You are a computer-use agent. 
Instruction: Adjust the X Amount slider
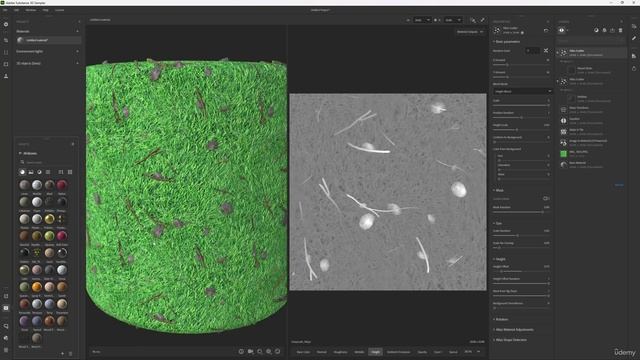[x=521, y=64]
